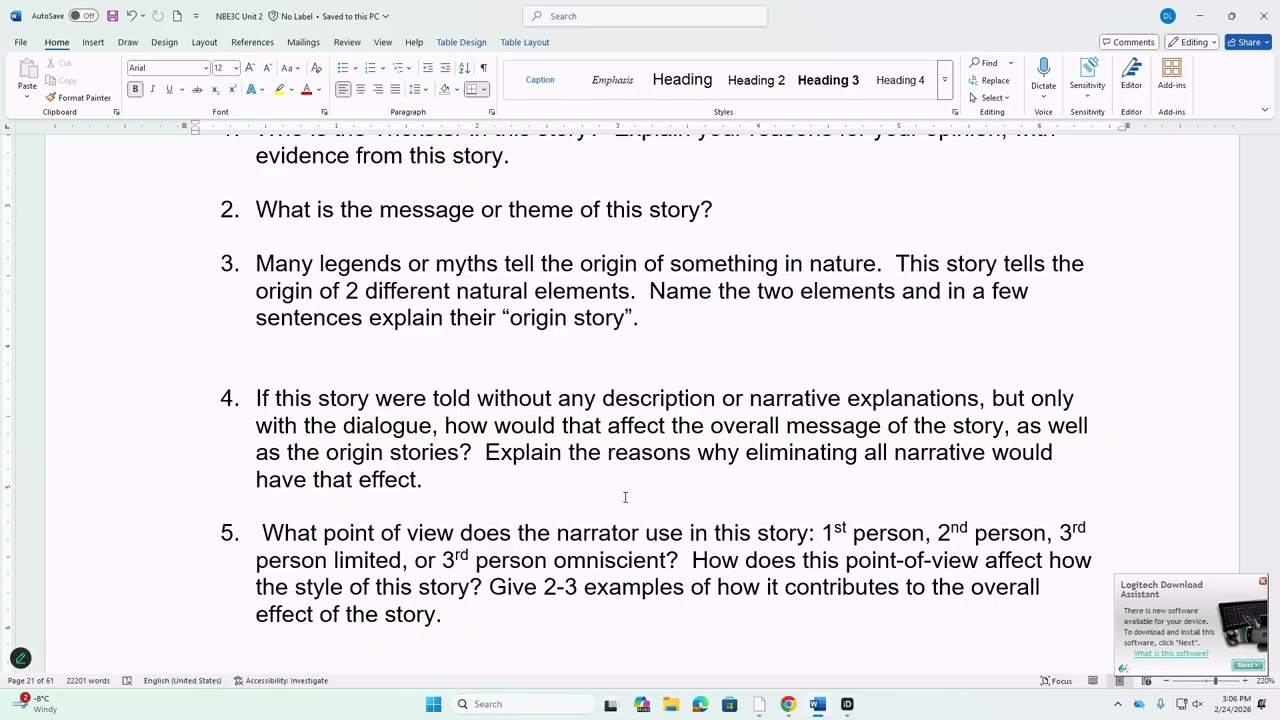Clear all formatting icon
The height and width of the screenshot is (720, 1280).
(x=317, y=68)
